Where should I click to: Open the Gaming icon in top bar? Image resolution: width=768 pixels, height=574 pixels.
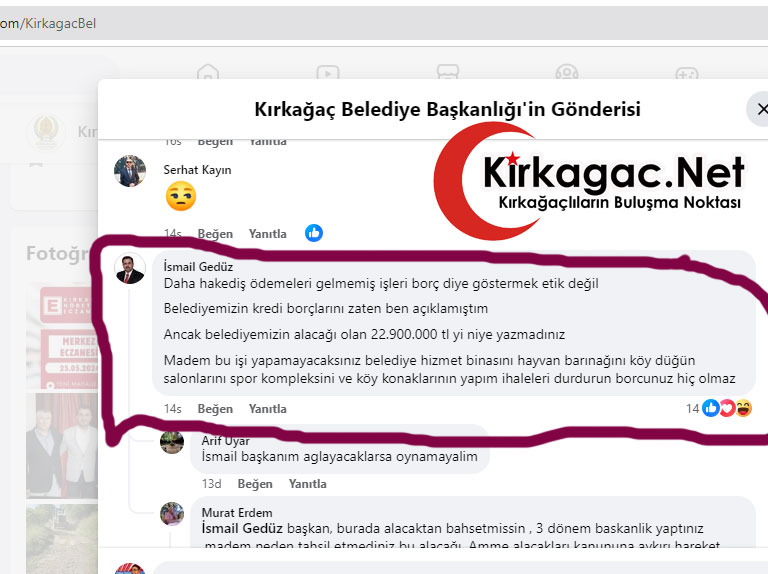(x=687, y=73)
